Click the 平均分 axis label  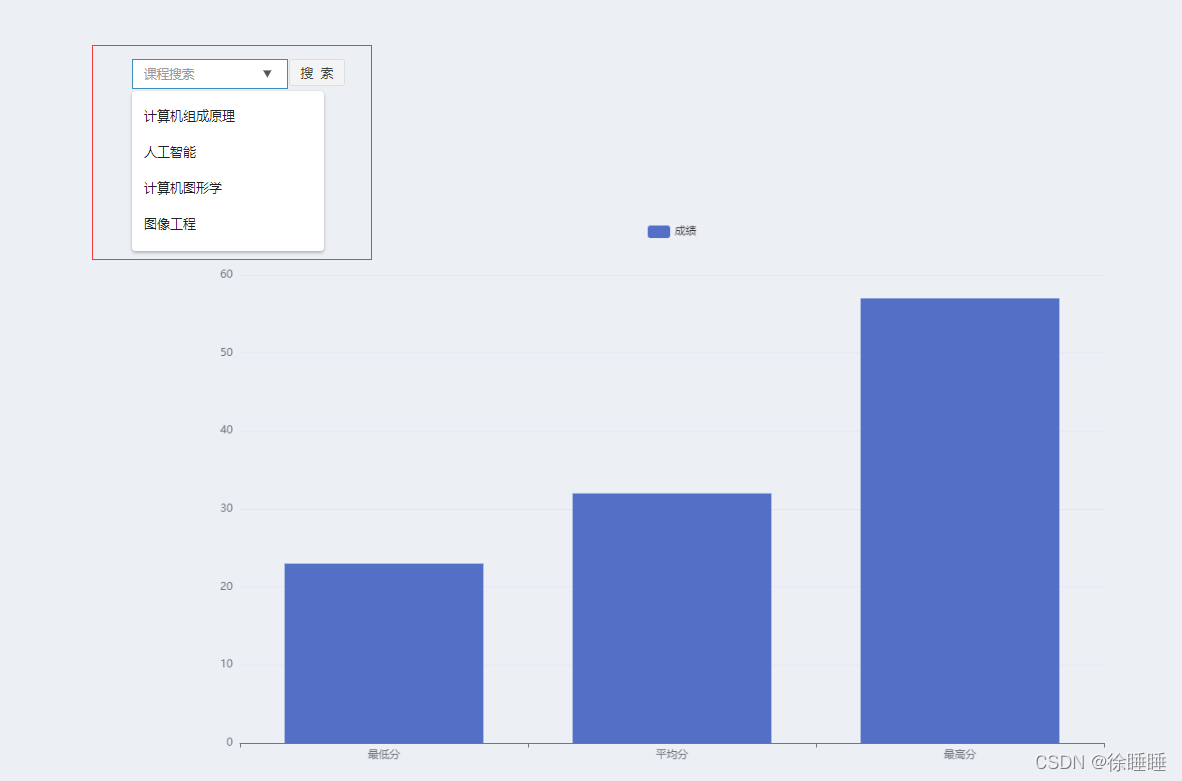point(672,755)
